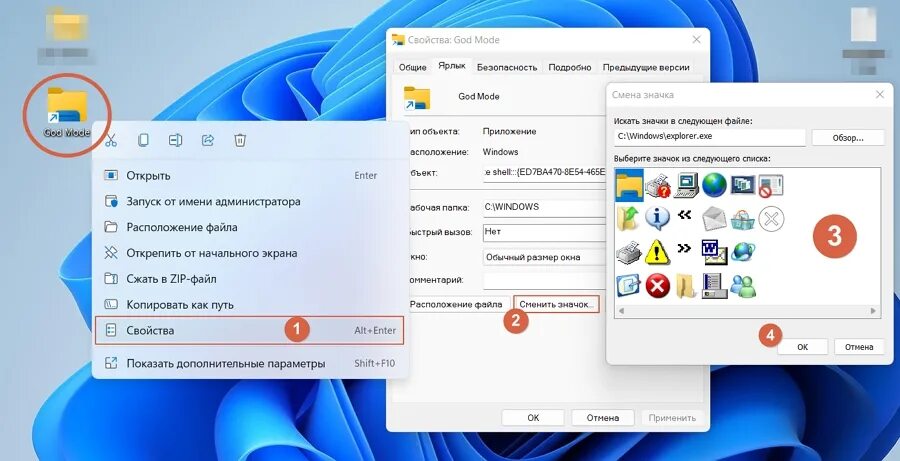Image resolution: width=900 pixels, height=461 pixels.
Task: Close the Свойства: God Mode window
Action: (696, 40)
